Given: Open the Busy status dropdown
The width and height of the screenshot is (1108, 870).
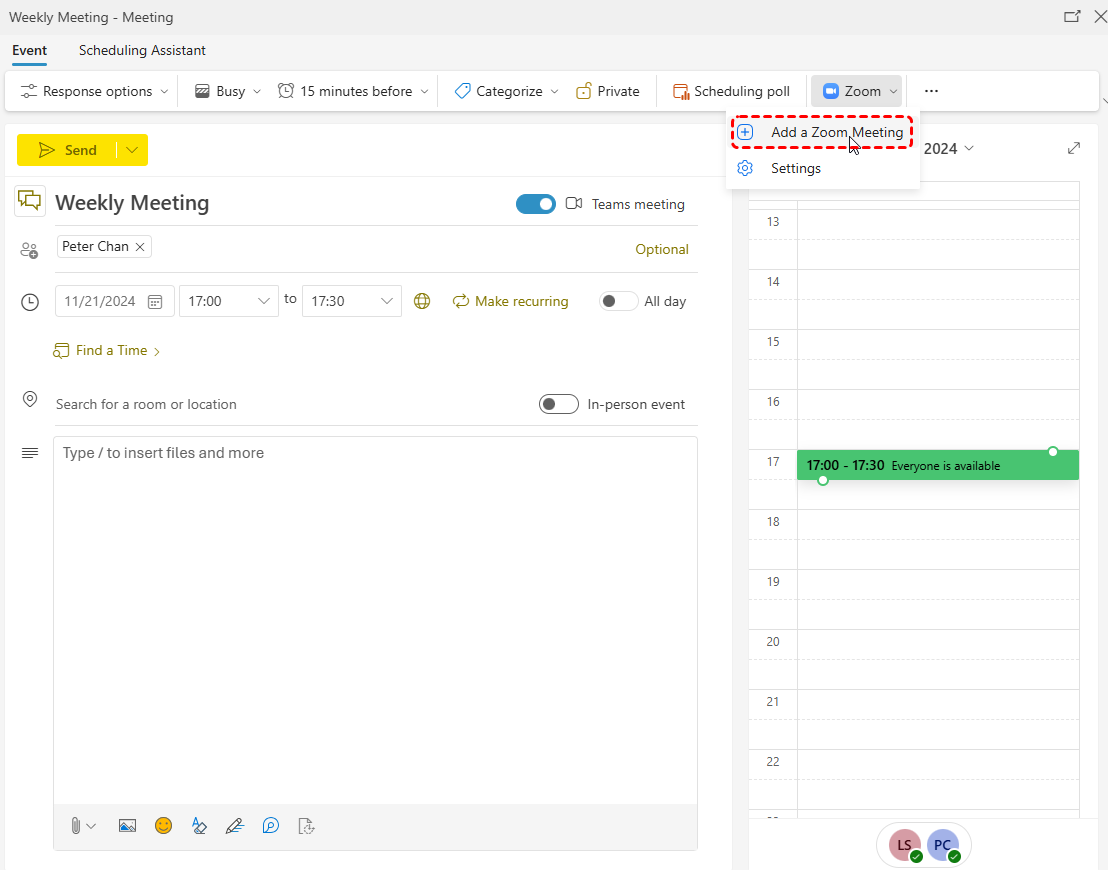Looking at the screenshot, I should point(228,91).
